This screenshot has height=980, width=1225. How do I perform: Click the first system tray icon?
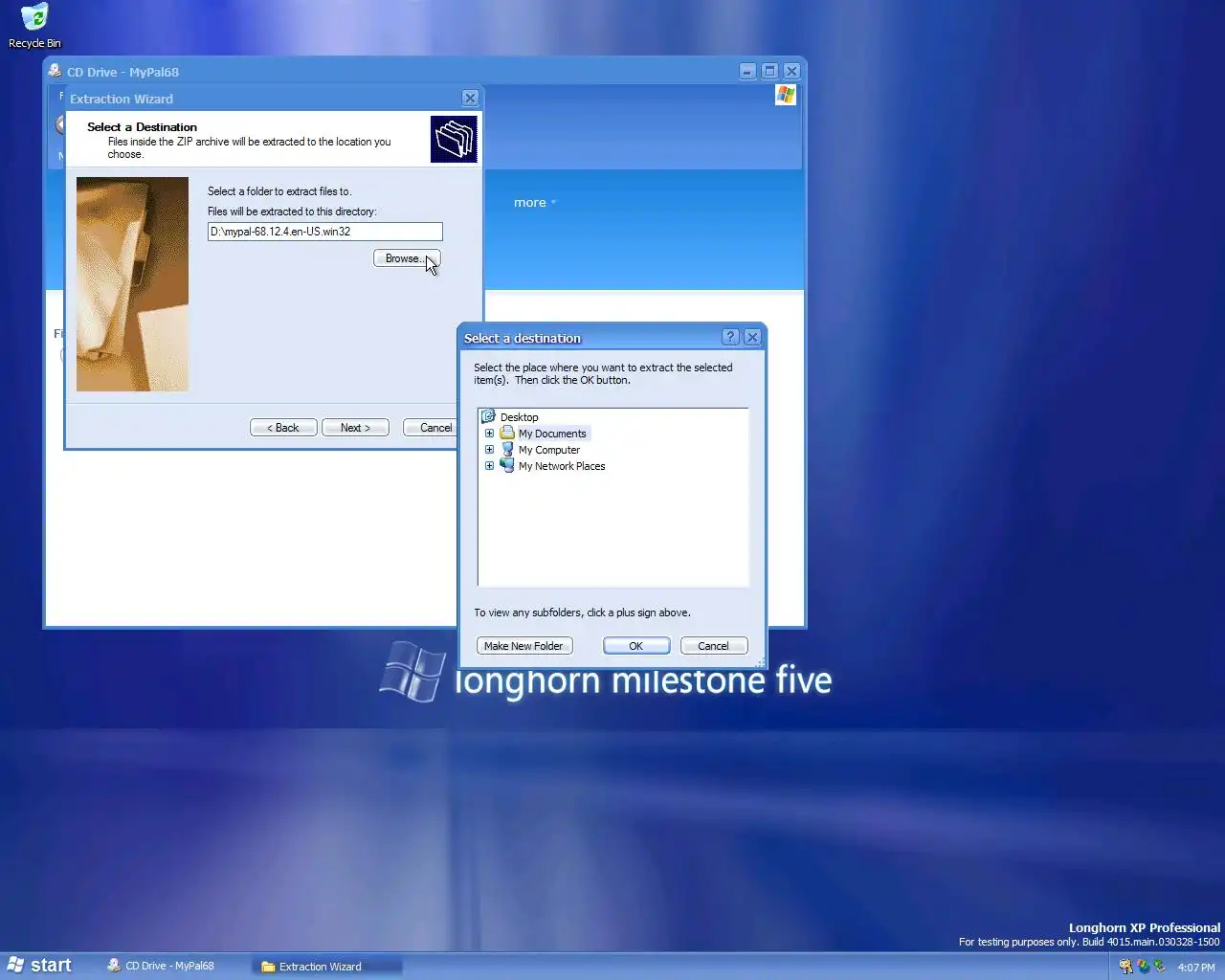[1125, 967]
